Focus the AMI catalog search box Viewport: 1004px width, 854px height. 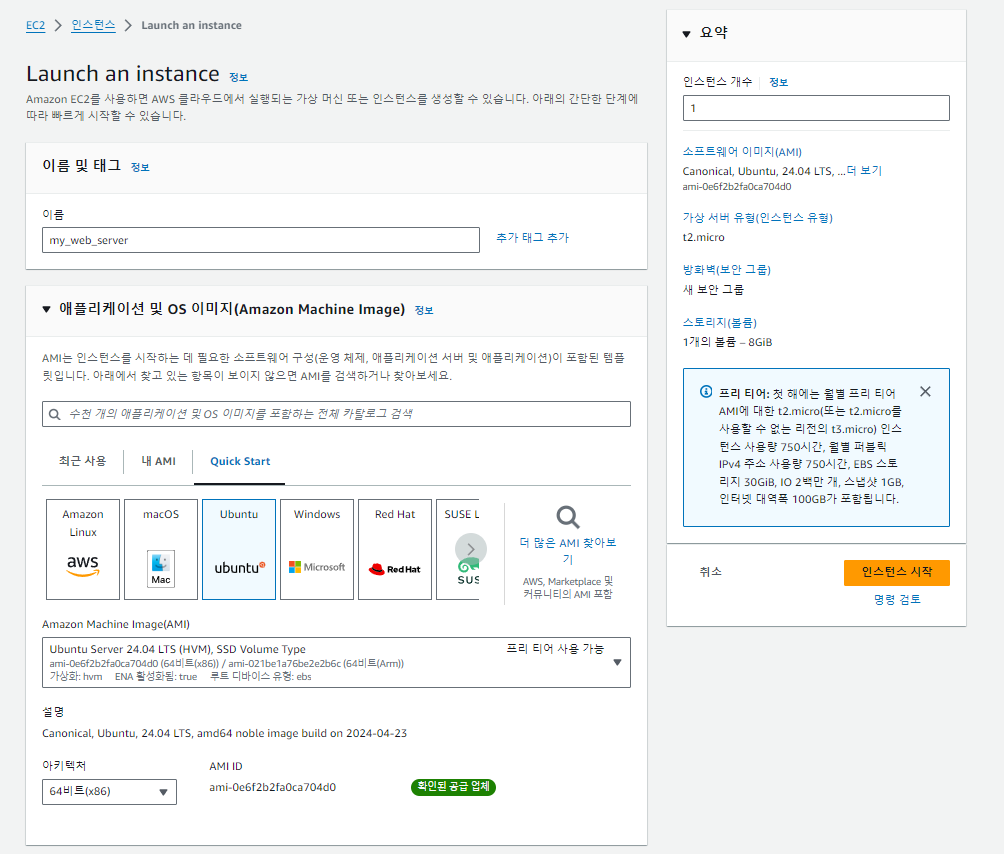(336, 414)
